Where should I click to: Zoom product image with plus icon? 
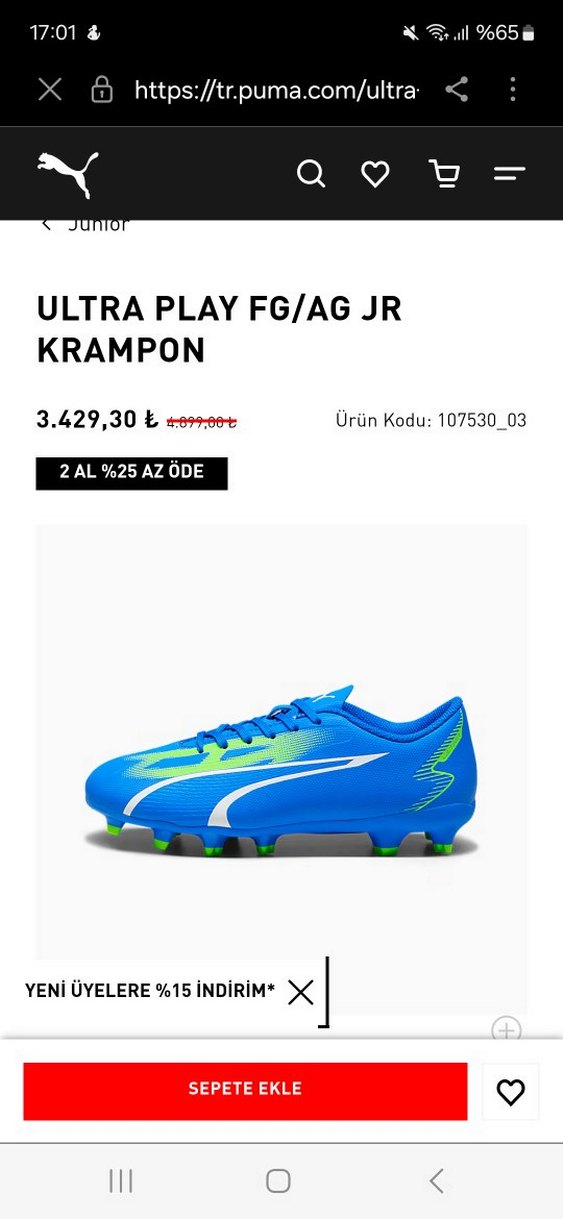tap(507, 1029)
